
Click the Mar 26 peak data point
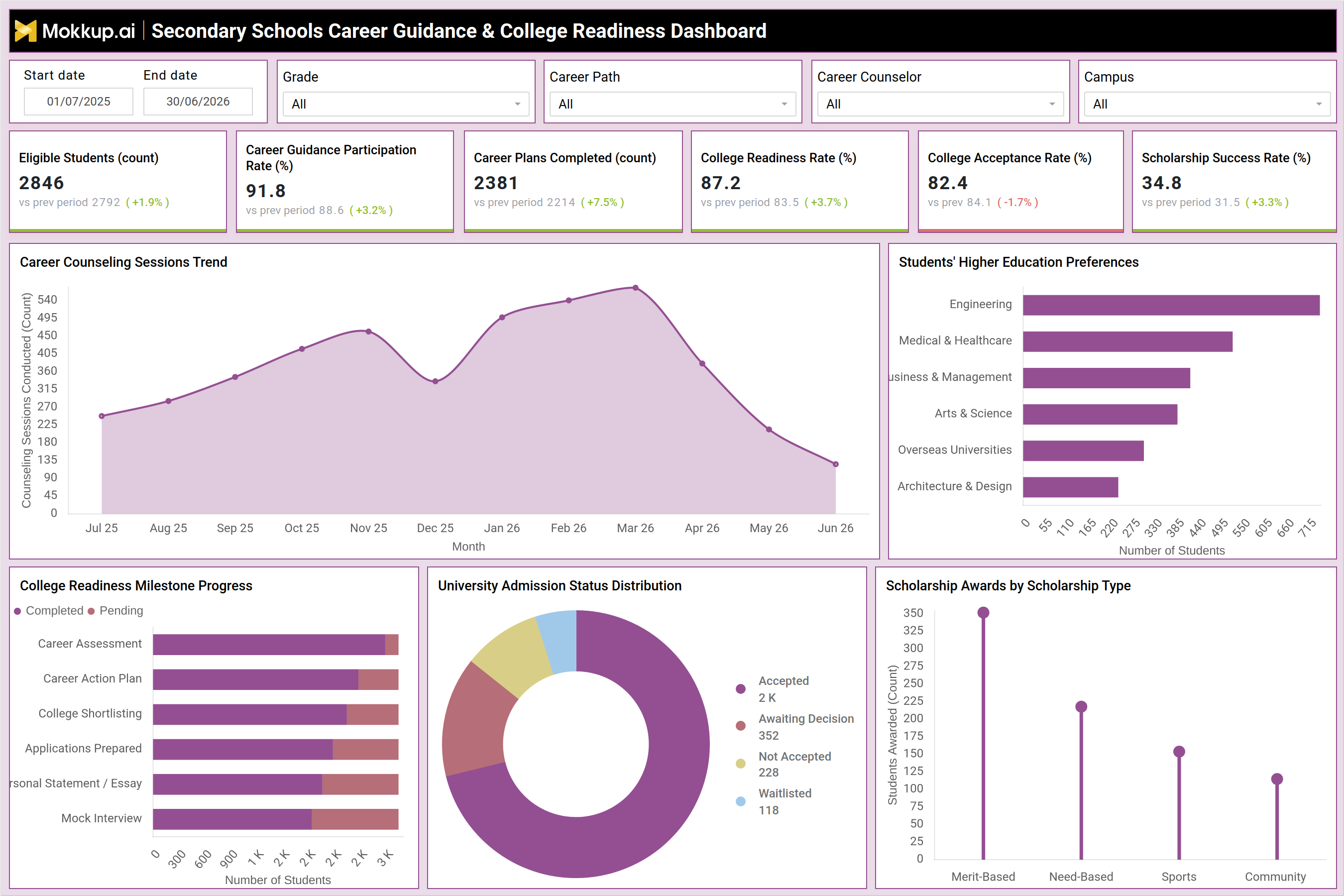636,288
